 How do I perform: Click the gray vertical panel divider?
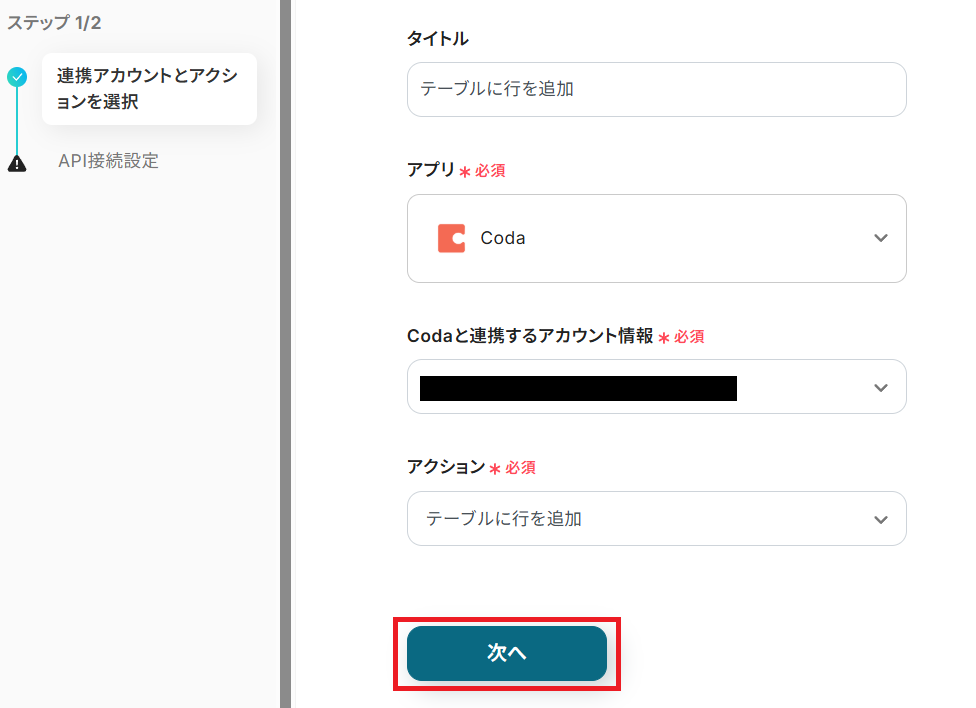[x=285, y=354]
